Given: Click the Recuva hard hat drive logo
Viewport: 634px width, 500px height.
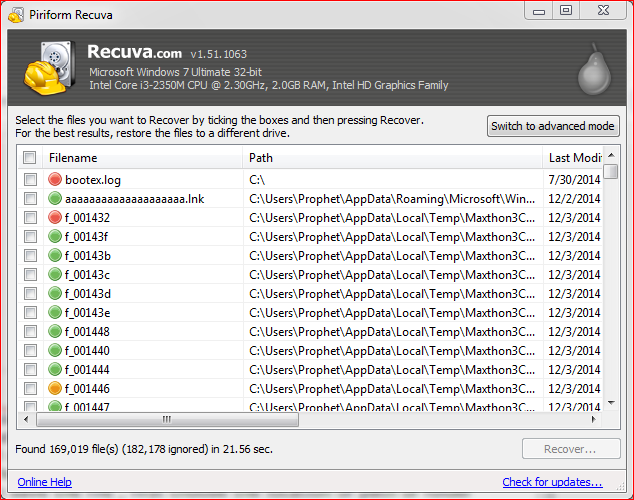Looking at the screenshot, I should coord(49,68).
